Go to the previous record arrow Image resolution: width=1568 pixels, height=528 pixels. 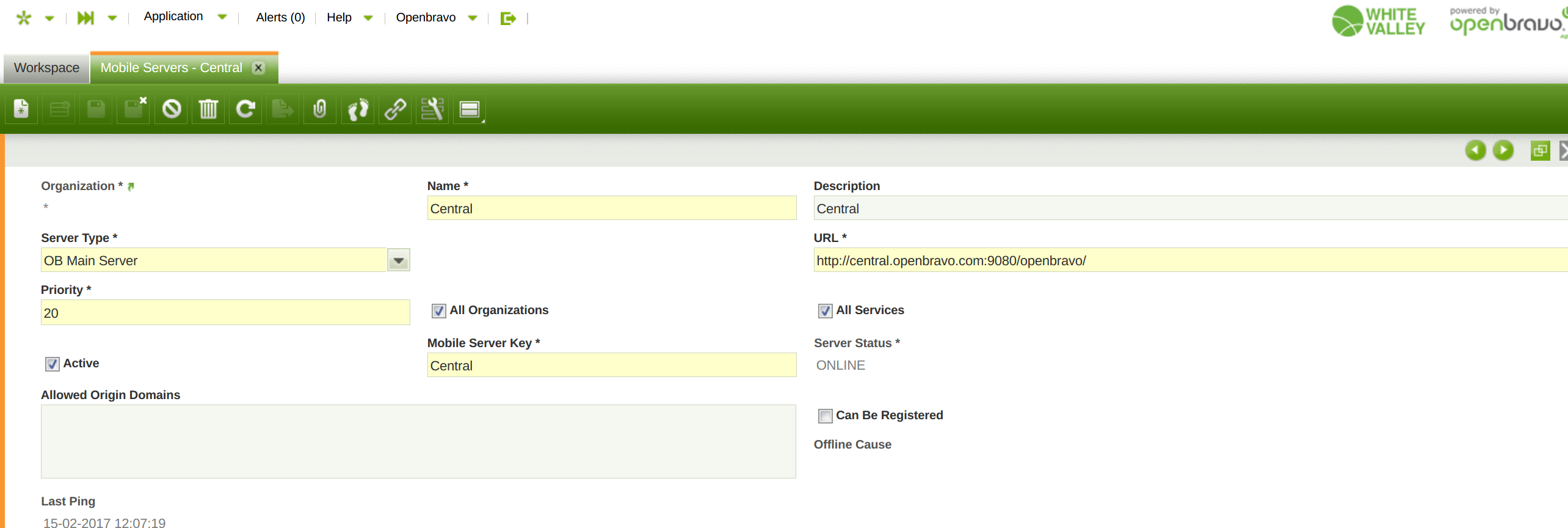[x=1475, y=150]
